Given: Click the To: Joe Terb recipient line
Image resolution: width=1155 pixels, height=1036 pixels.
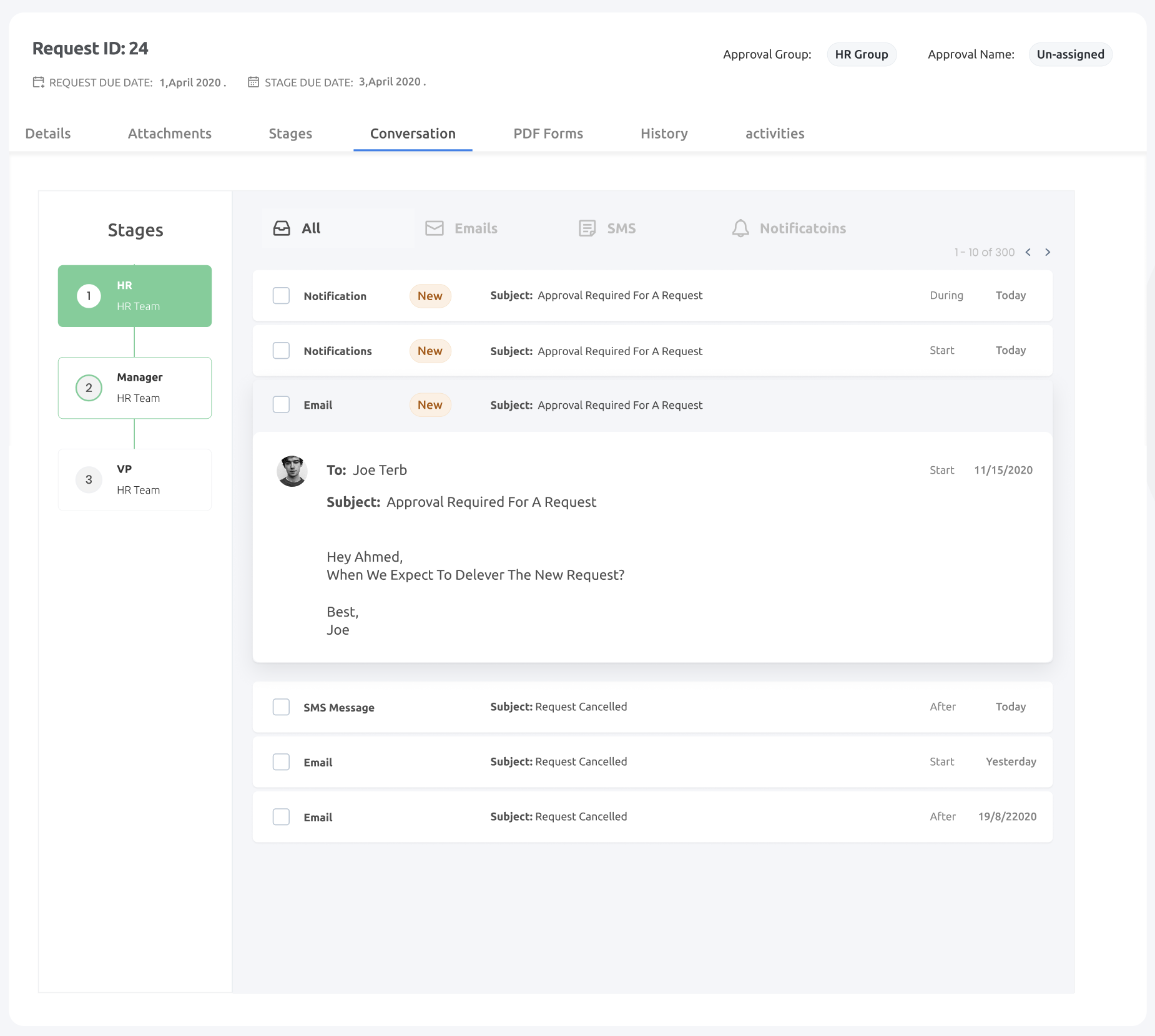Looking at the screenshot, I should 366,470.
